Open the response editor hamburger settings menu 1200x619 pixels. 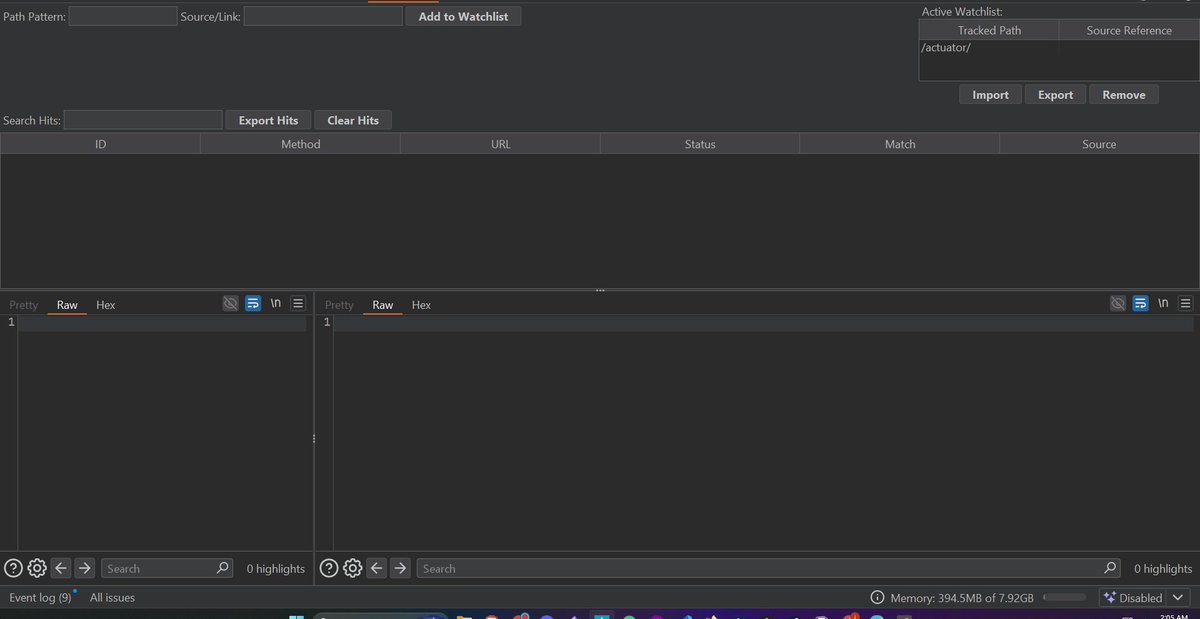click(x=1185, y=303)
